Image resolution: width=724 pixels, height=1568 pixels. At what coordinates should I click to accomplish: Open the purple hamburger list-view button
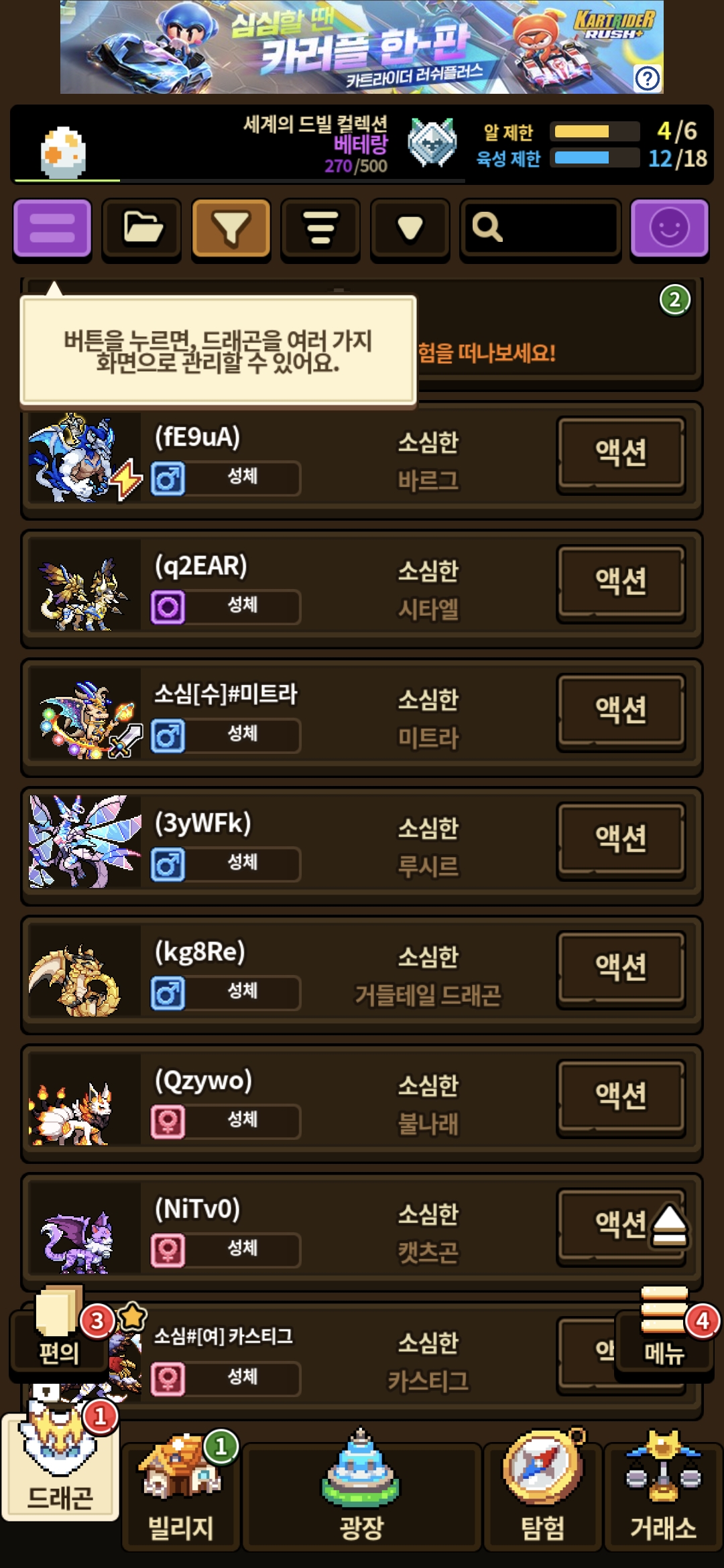tap(52, 228)
